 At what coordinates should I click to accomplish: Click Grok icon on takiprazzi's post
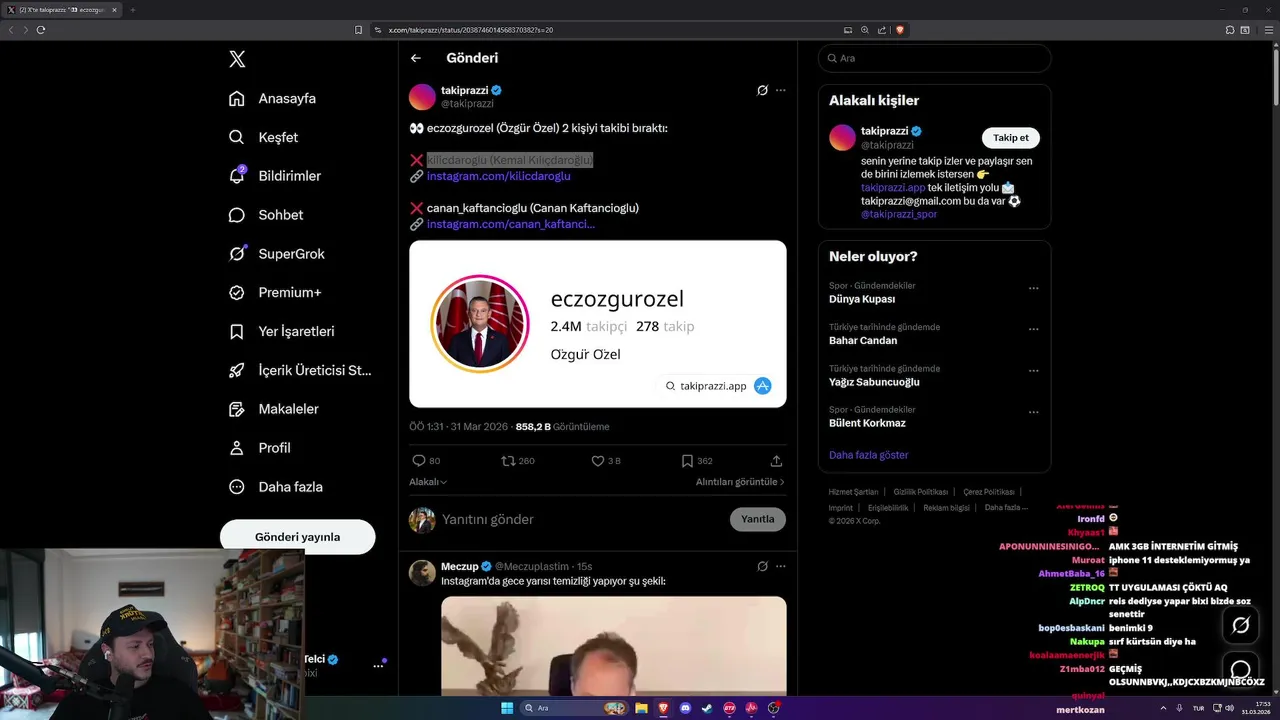pos(762,90)
